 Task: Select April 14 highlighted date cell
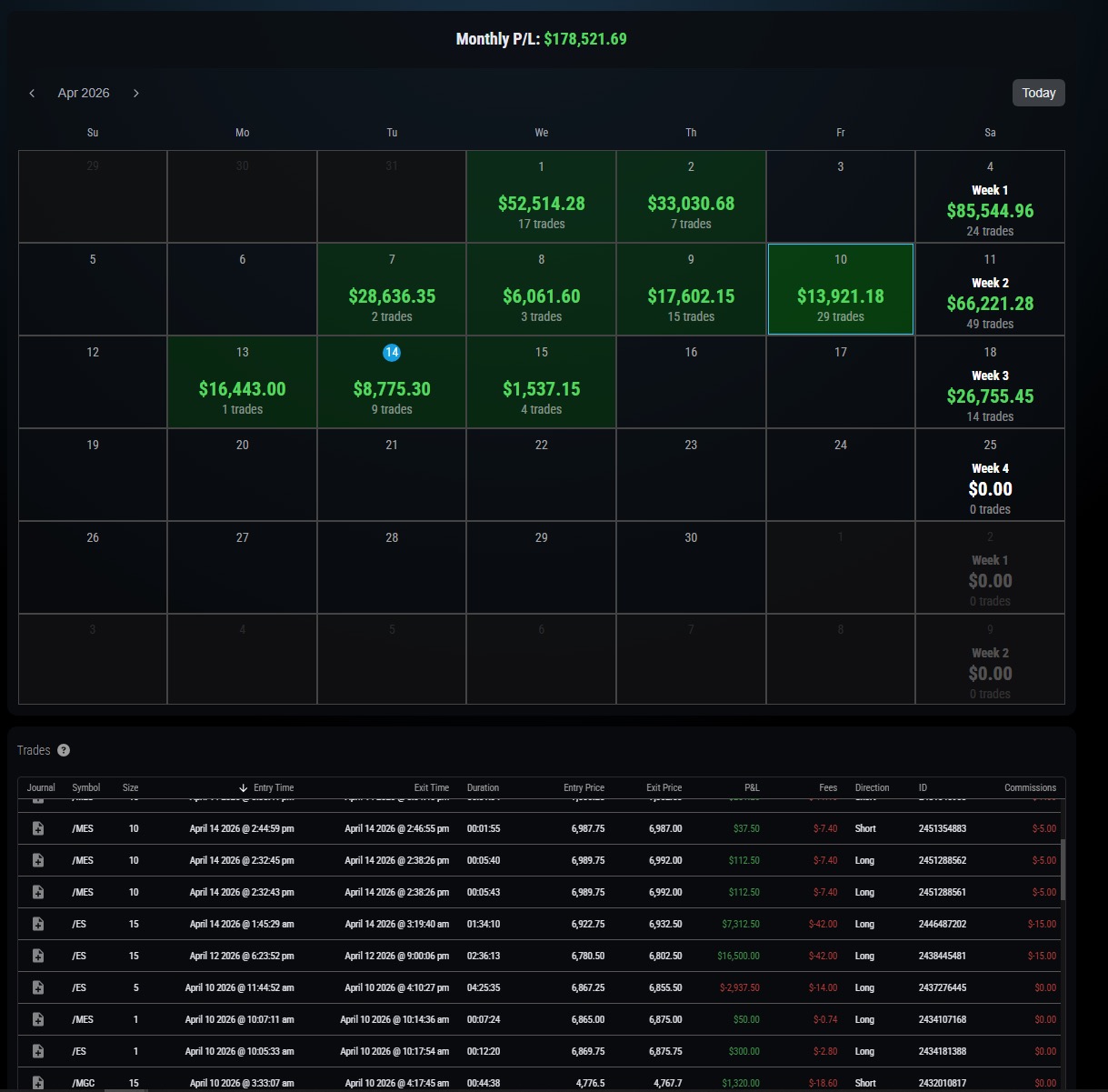click(x=392, y=382)
